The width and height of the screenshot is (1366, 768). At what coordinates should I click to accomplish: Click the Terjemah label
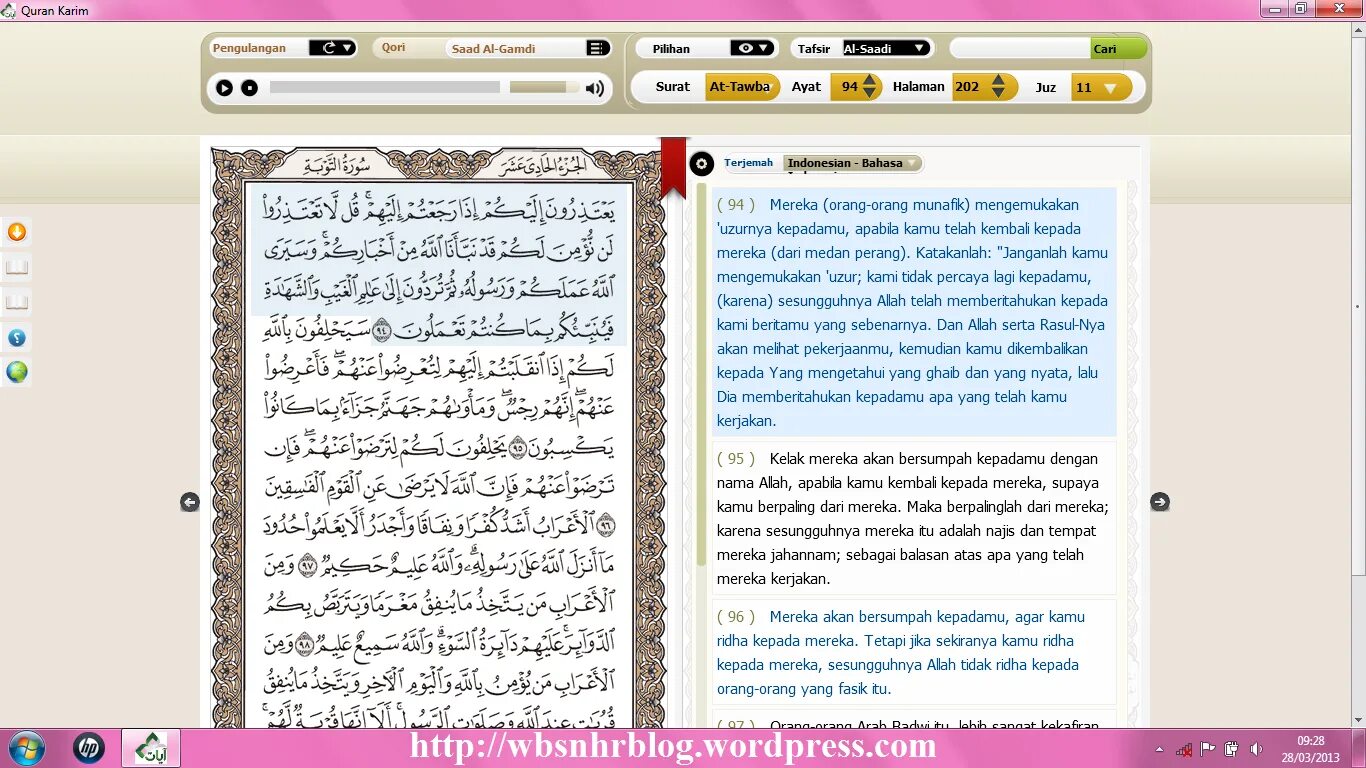(x=749, y=162)
